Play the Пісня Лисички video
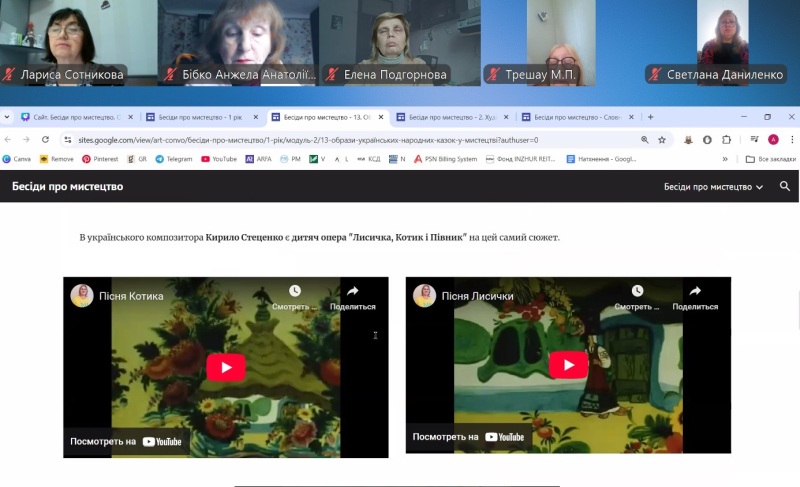This screenshot has width=800, height=487. click(568, 365)
